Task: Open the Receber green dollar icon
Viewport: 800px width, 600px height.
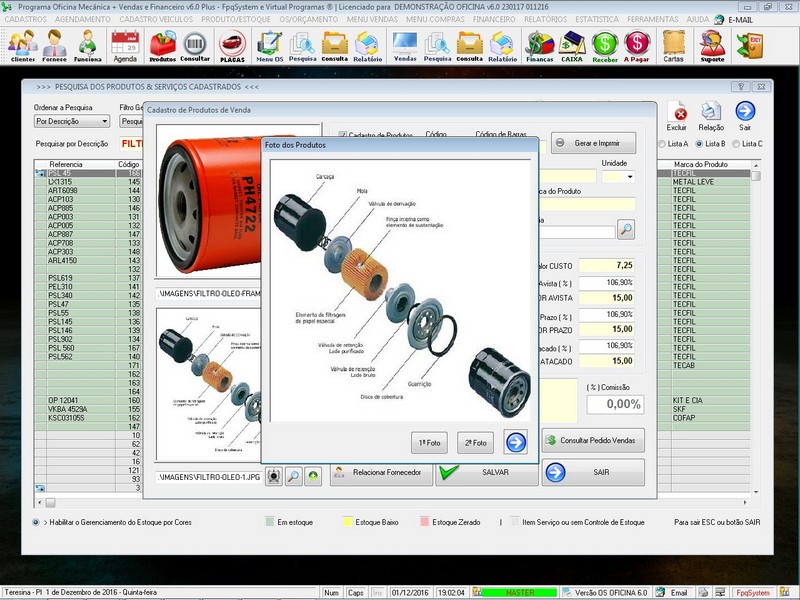Action: point(605,45)
